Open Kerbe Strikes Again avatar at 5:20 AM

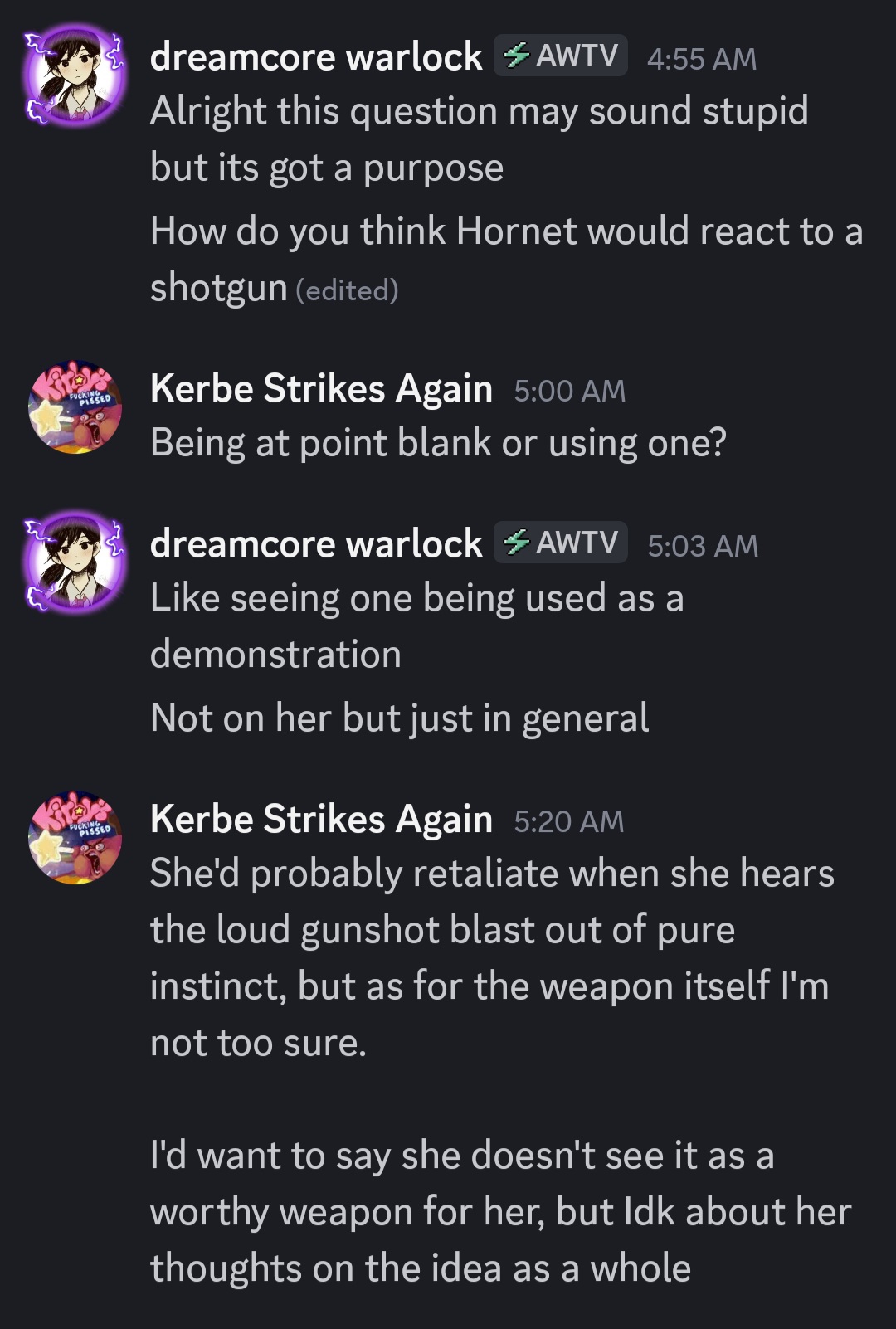[75, 838]
